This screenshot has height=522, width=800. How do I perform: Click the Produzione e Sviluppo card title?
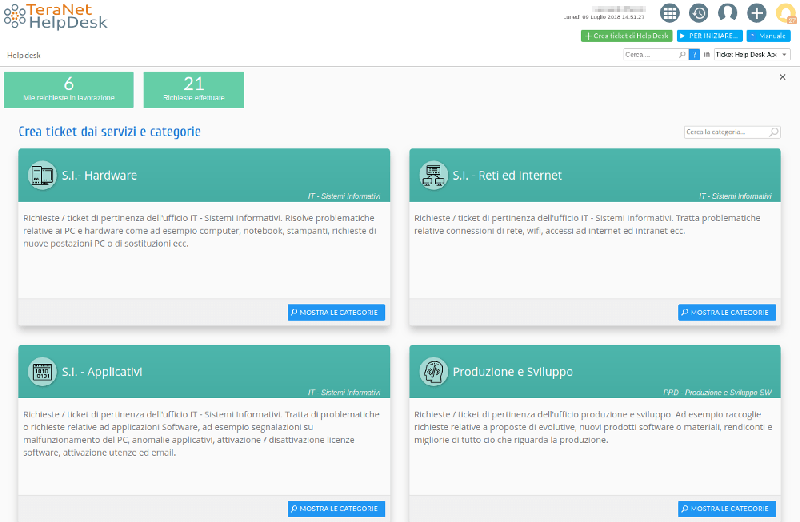pos(513,372)
